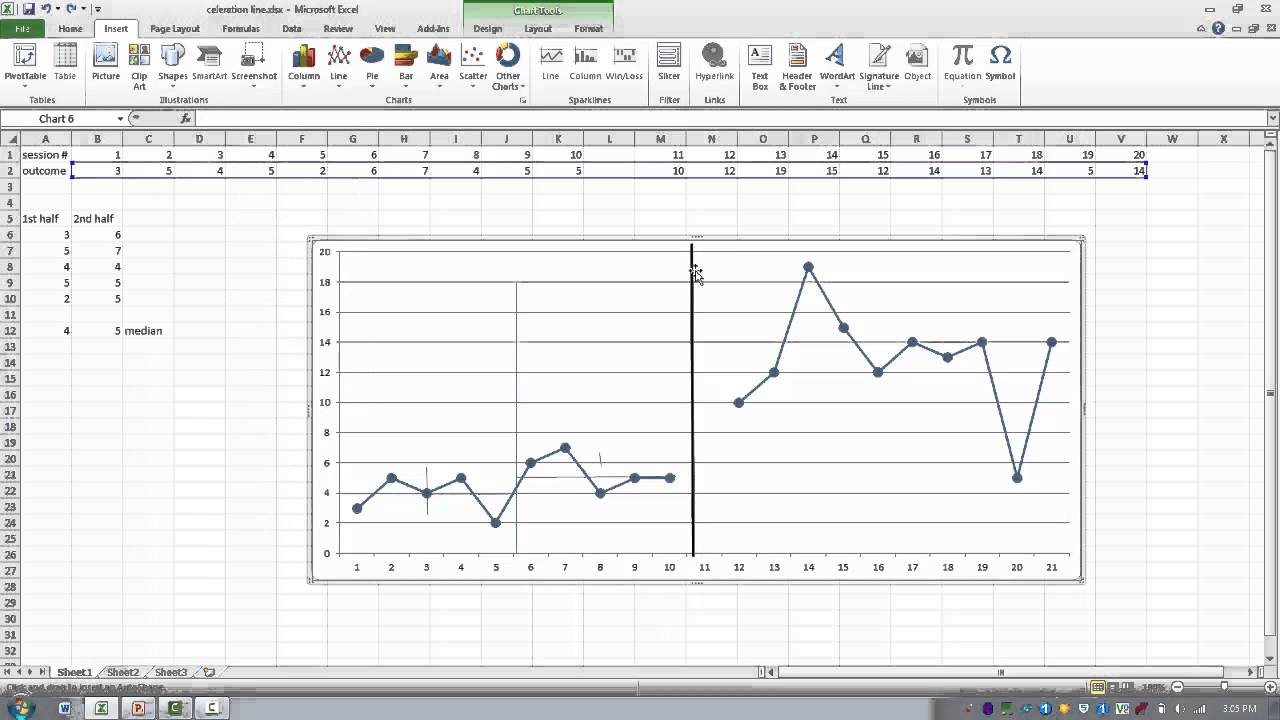The image size is (1280, 720).
Task: Click the Insert Worksheet tab icon
Action: click(x=209, y=672)
